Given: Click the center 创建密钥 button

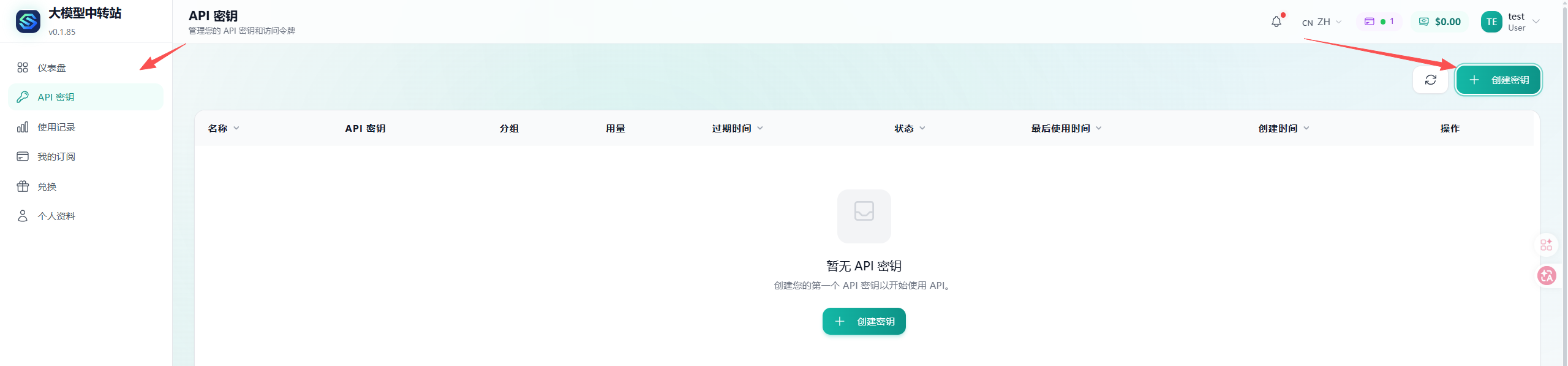Looking at the screenshot, I should coord(864,321).
